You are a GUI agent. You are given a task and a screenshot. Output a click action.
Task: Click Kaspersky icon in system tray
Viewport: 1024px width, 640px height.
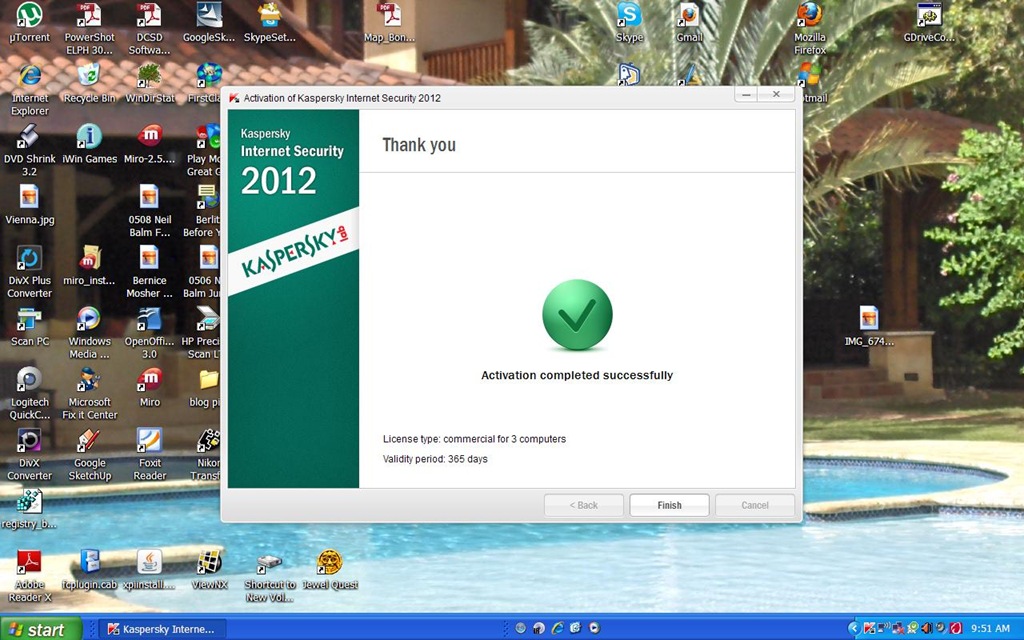pos(869,628)
